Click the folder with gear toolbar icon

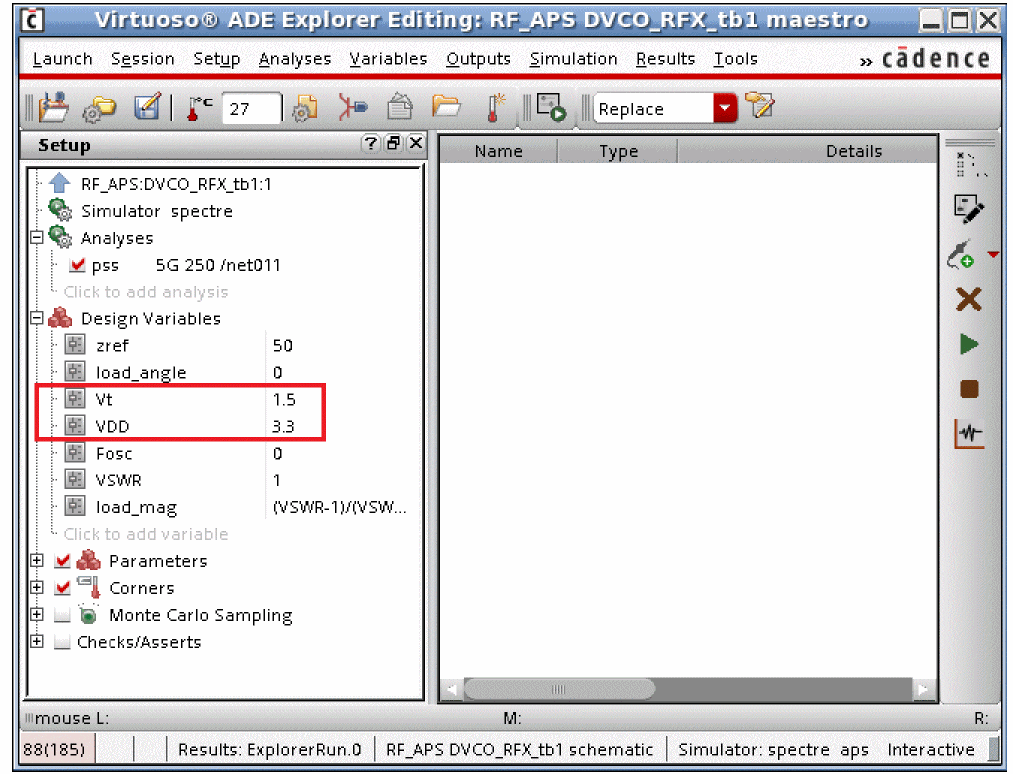99,108
